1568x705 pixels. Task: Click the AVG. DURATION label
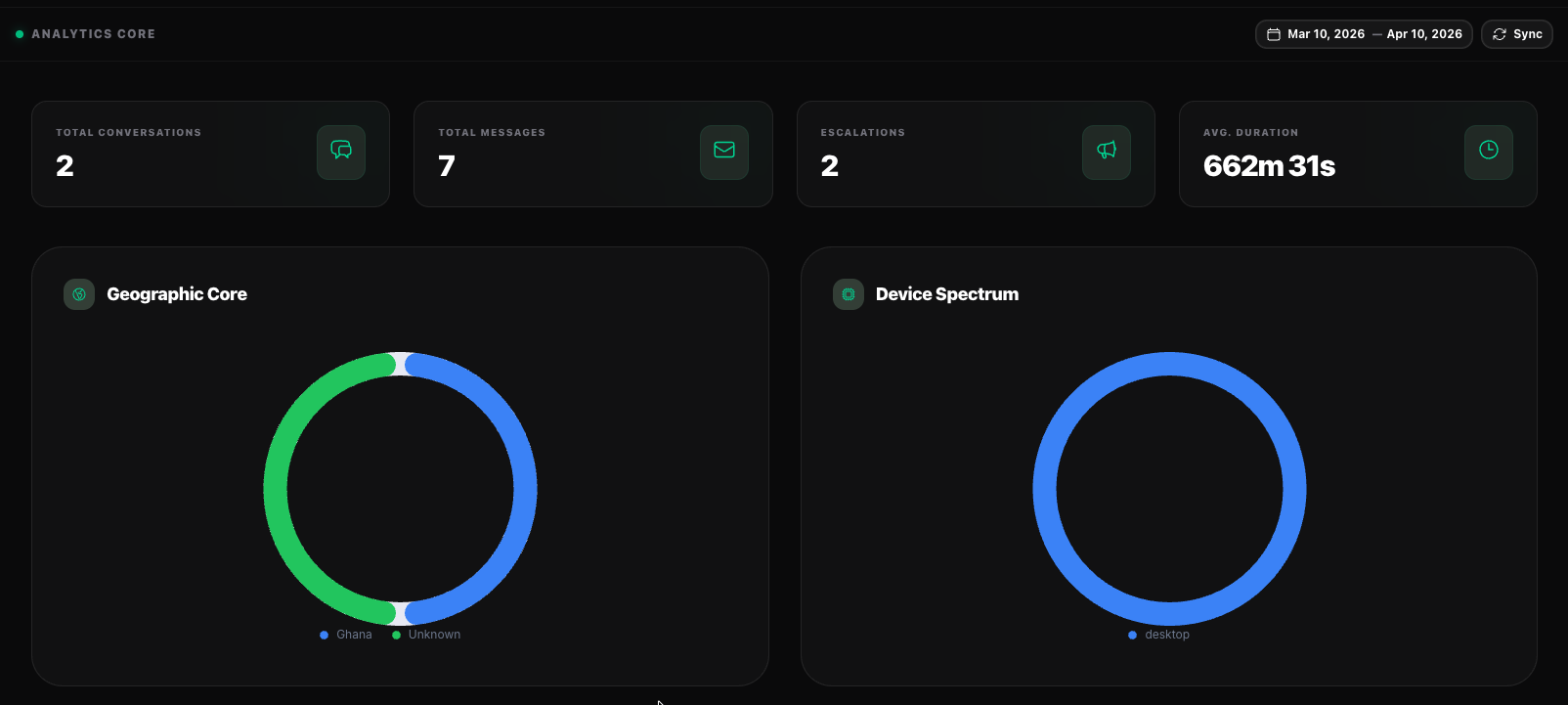click(1250, 132)
